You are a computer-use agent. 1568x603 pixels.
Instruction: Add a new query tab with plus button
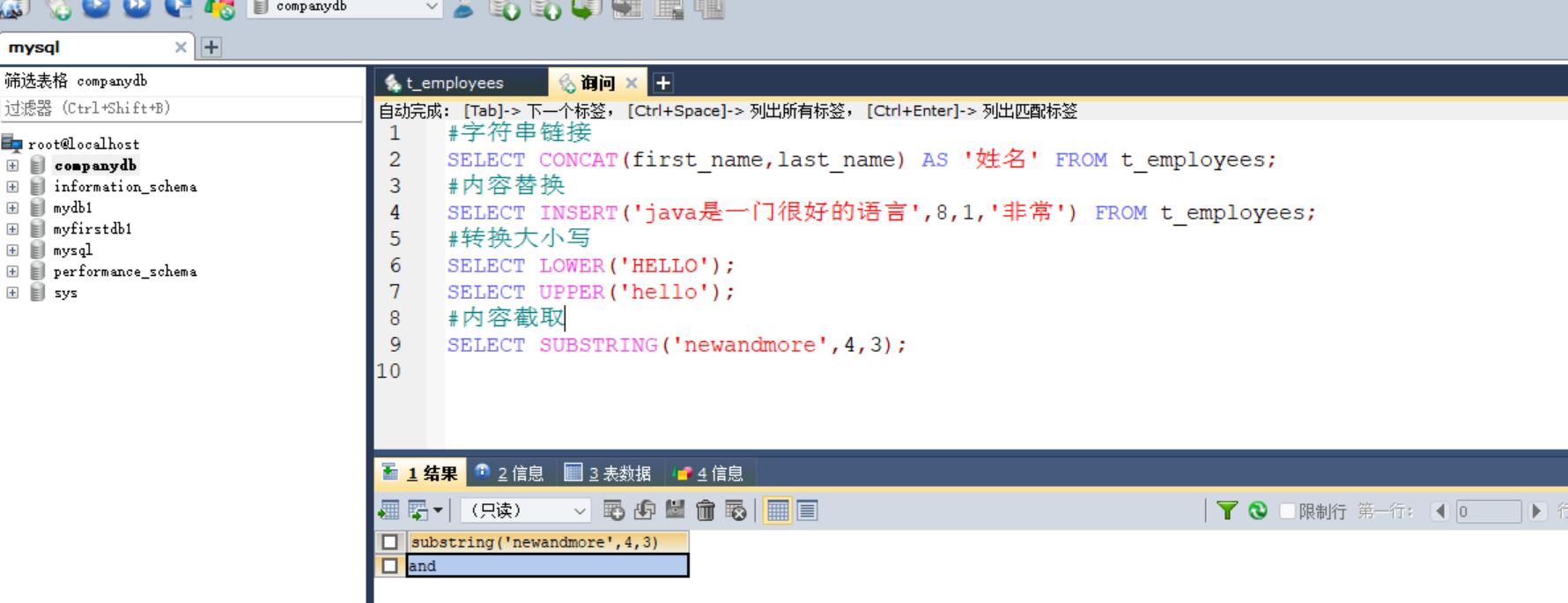click(x=663, y=83)
